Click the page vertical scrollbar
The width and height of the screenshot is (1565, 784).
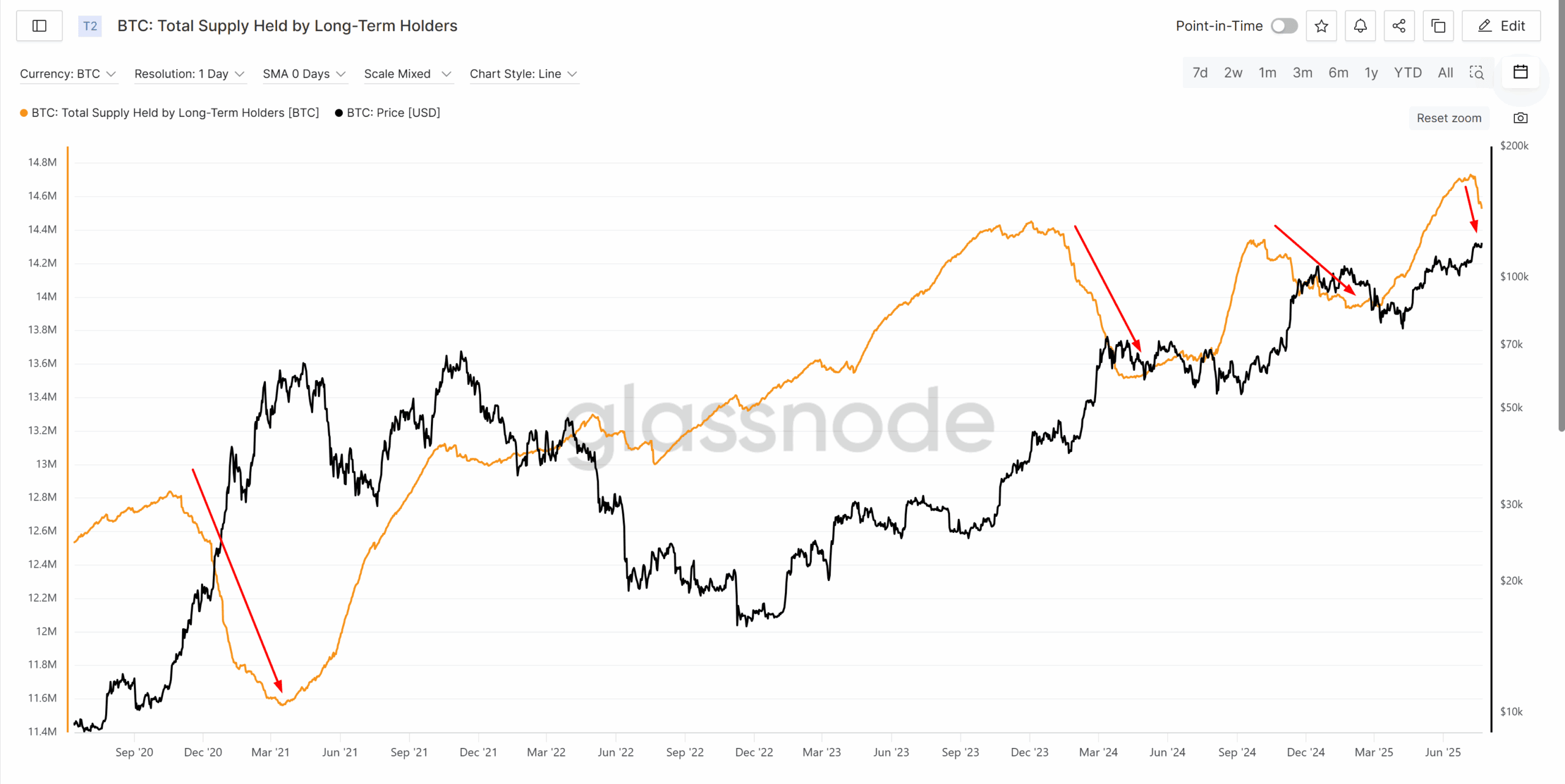[x=1561, y=214]
